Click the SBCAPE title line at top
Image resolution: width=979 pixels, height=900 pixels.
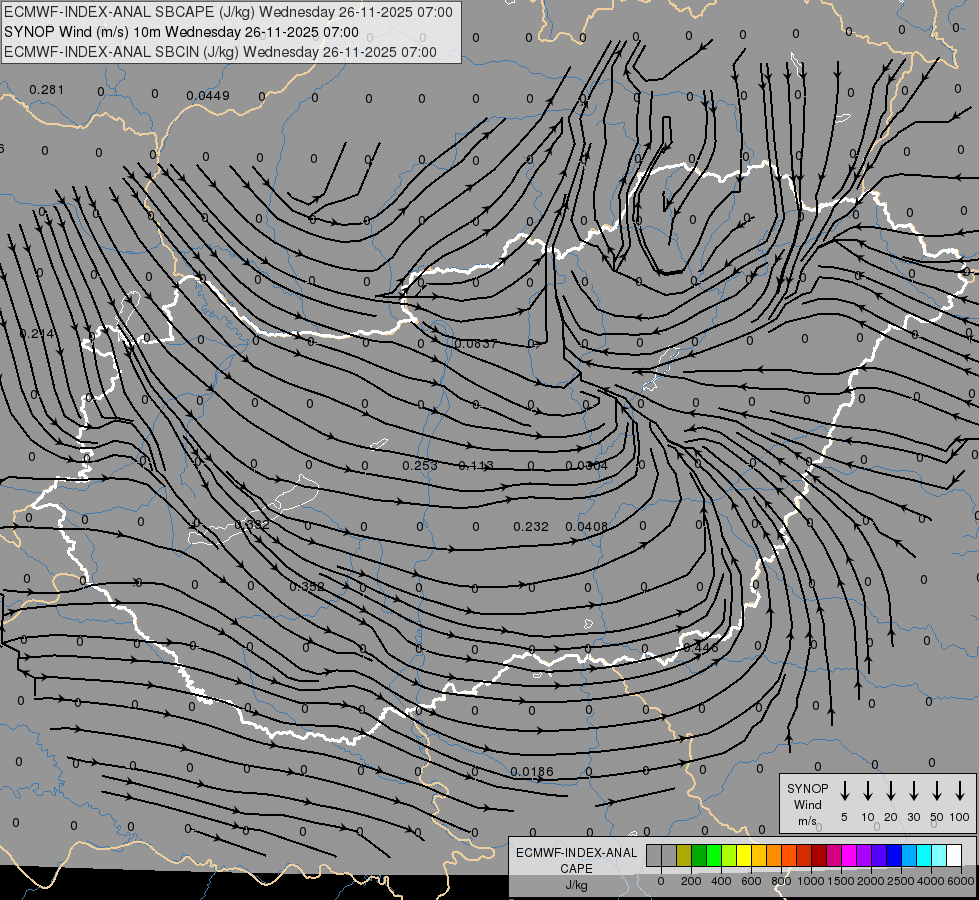228,12
